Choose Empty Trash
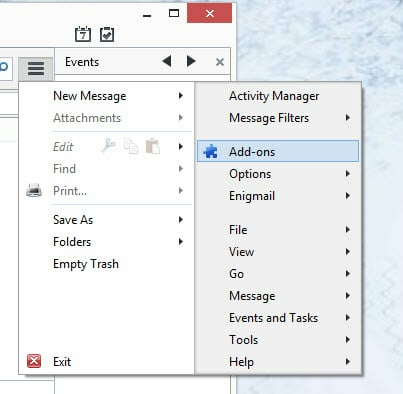This screenshot has width=403, height=394. pyautogui.click(x=106, y=264)
